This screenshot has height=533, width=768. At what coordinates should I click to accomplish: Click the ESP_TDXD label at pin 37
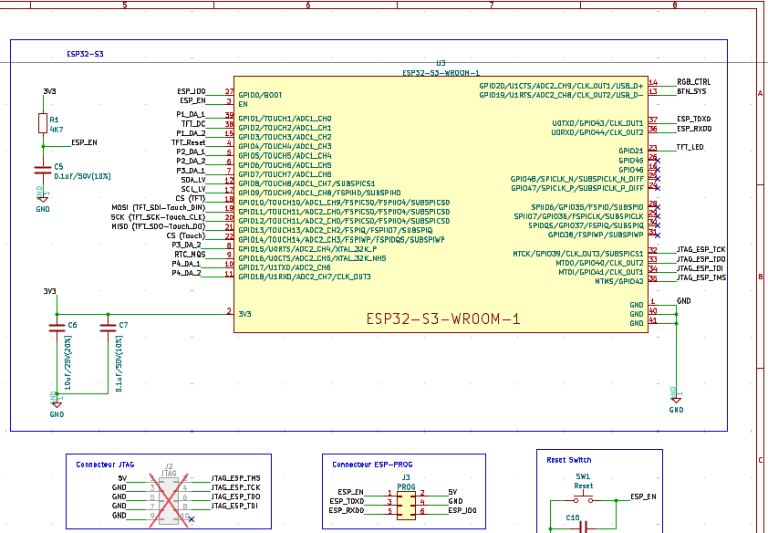pyautogui.click(x=694, y=120)
